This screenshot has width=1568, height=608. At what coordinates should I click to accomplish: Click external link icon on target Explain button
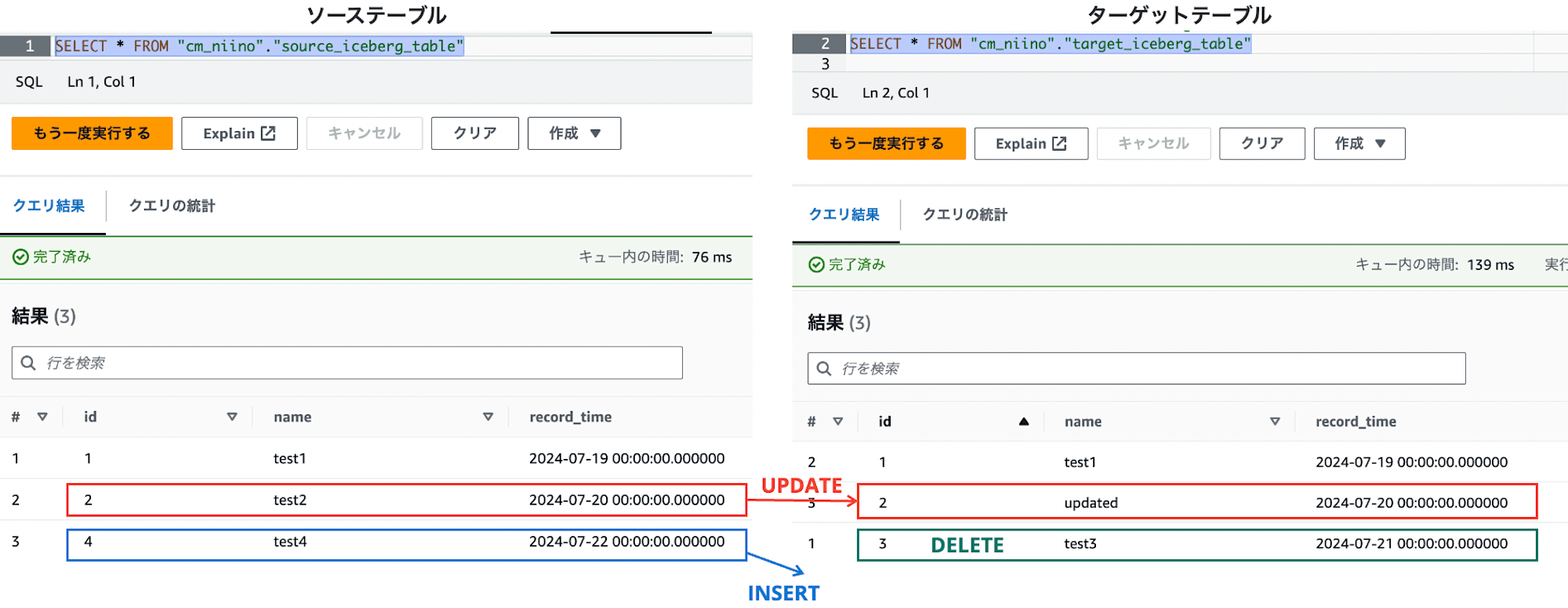(x=1059, y=144)
